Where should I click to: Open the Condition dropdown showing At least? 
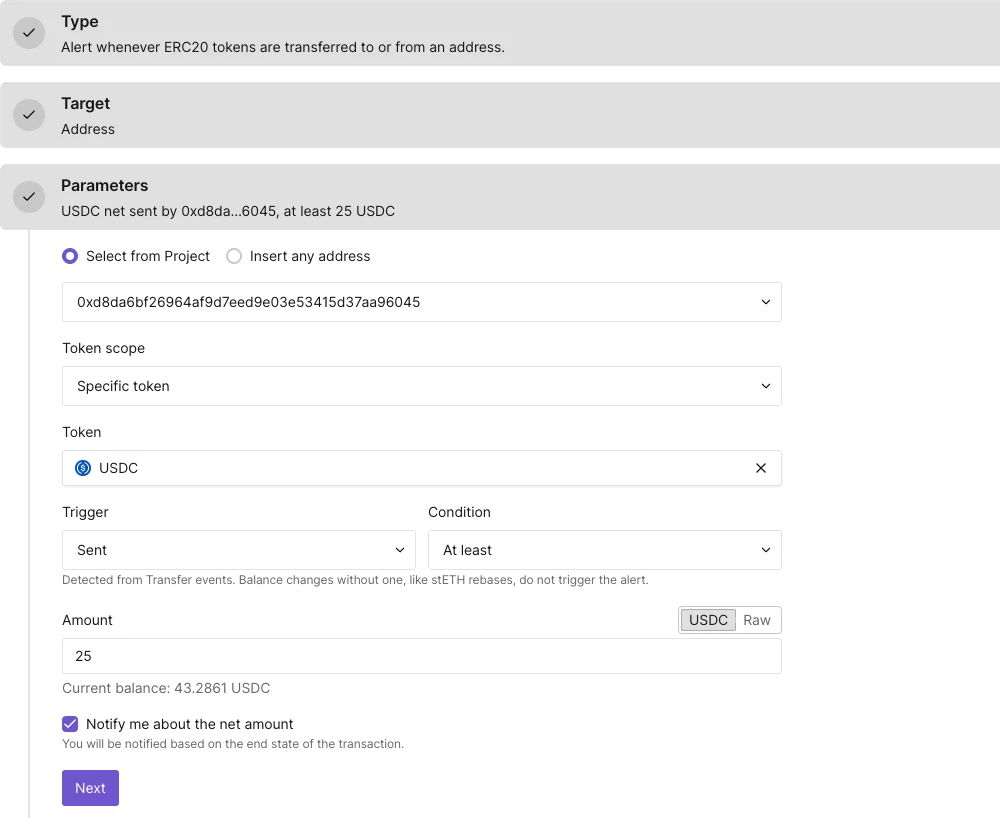605,550
